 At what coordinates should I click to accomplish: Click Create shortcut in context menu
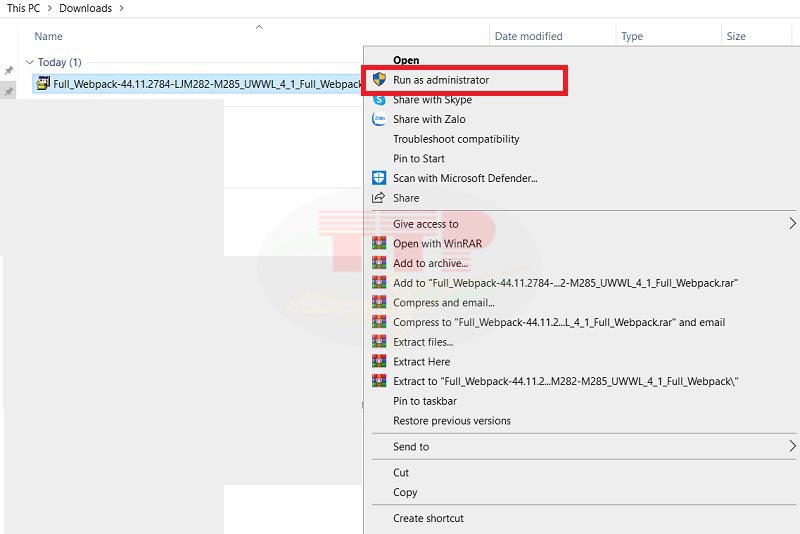click(428, 518)
